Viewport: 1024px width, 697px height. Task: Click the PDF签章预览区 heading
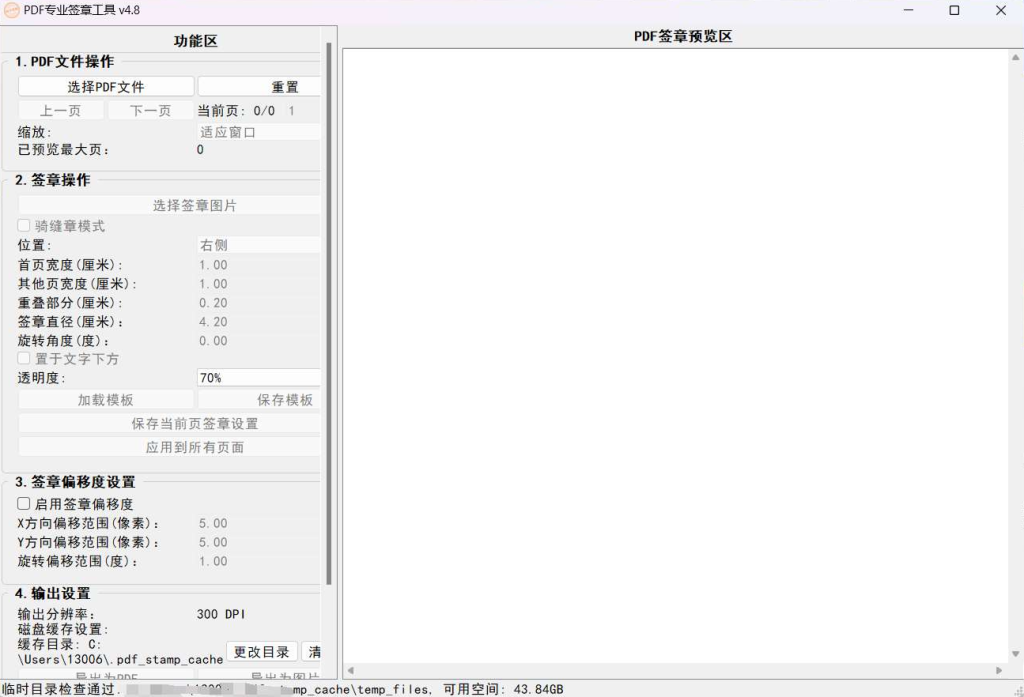(x=683, y=37)
